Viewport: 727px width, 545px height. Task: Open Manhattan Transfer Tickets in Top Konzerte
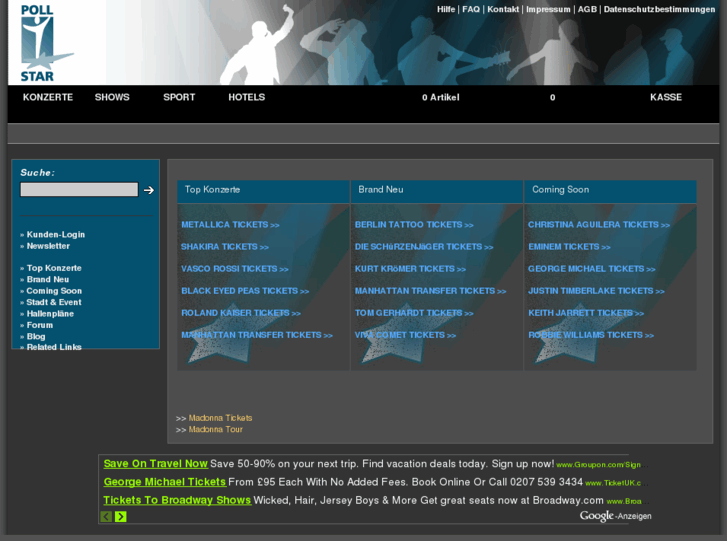[257, 335]
